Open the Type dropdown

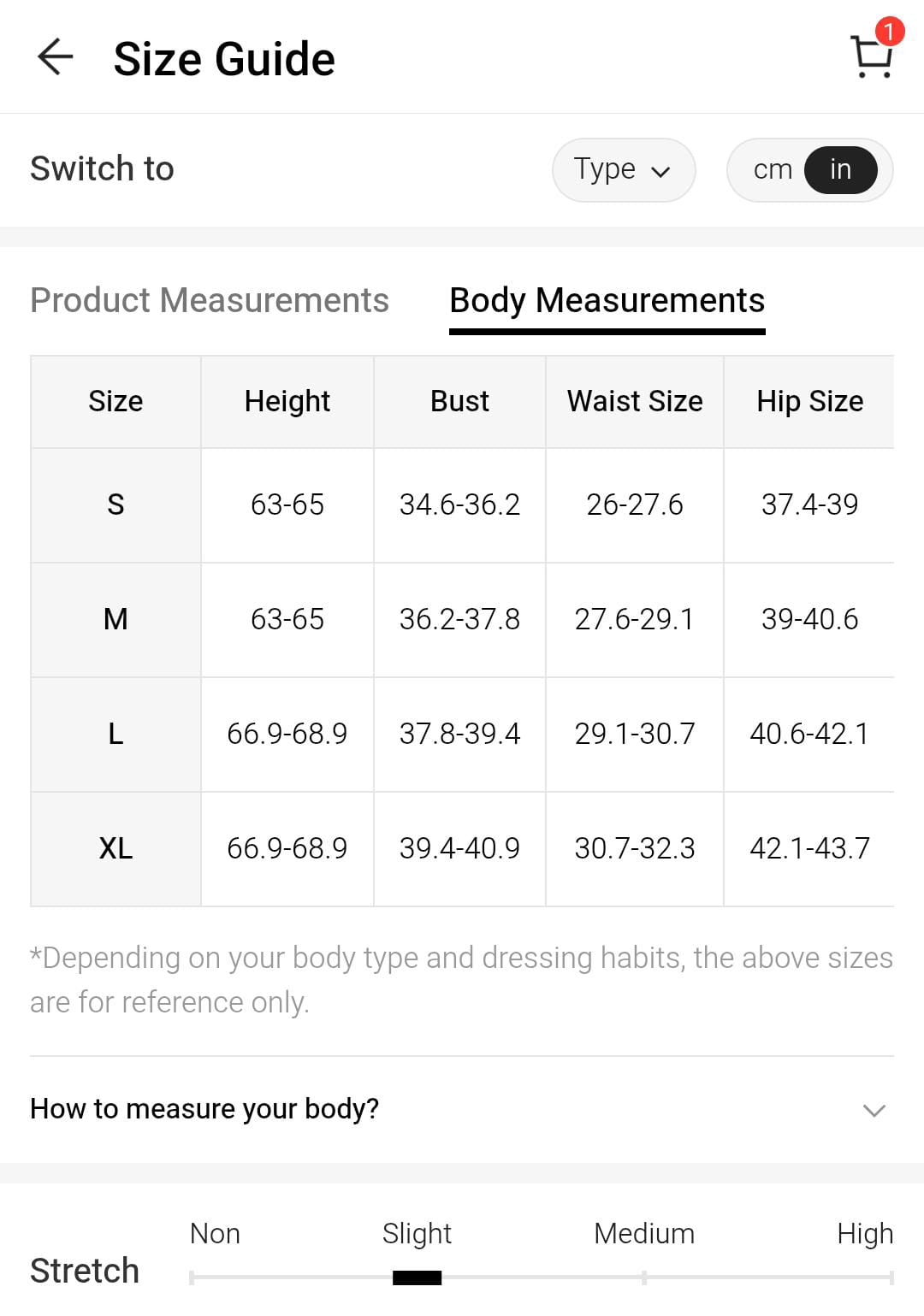[623, 169]
